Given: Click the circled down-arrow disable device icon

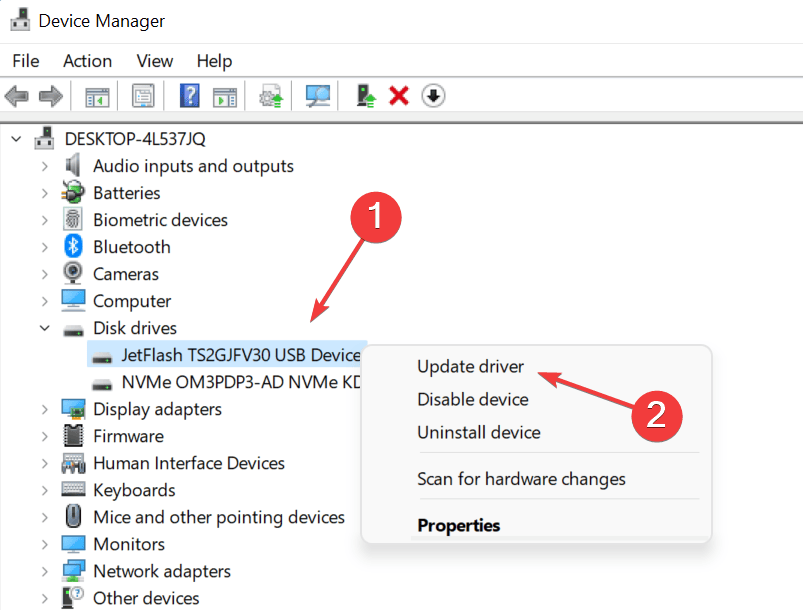Looking at the screenshot, I should point(433,96).
